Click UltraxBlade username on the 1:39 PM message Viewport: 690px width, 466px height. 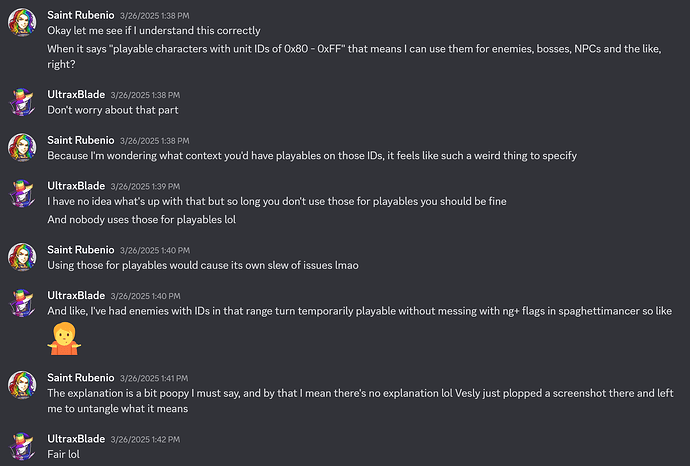pyautogui.click(x=76, y=186)
